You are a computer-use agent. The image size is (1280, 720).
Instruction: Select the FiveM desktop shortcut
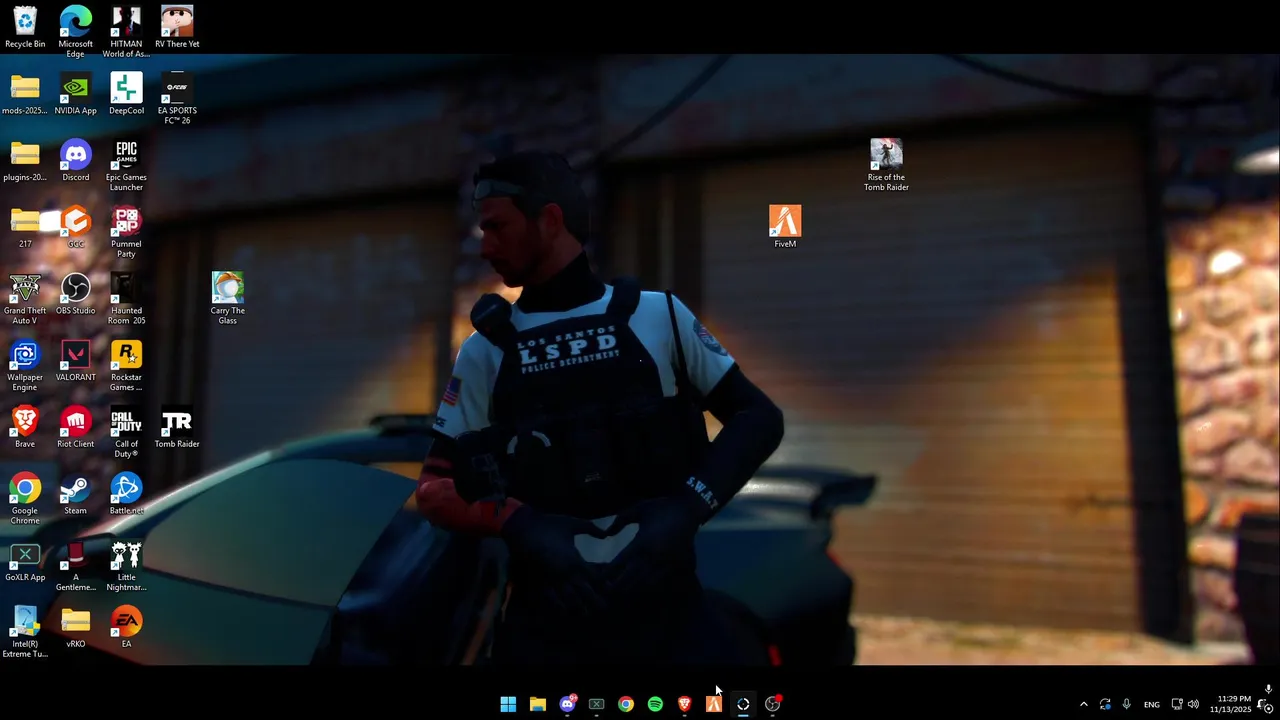pyautogui.click(x=785, y=227)
